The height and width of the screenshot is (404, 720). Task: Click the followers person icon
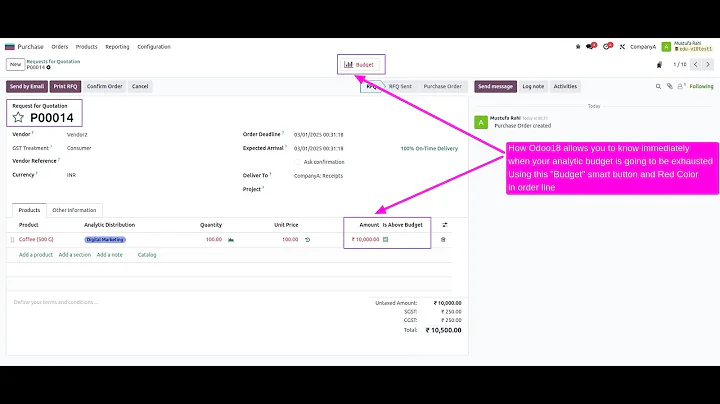681,86
